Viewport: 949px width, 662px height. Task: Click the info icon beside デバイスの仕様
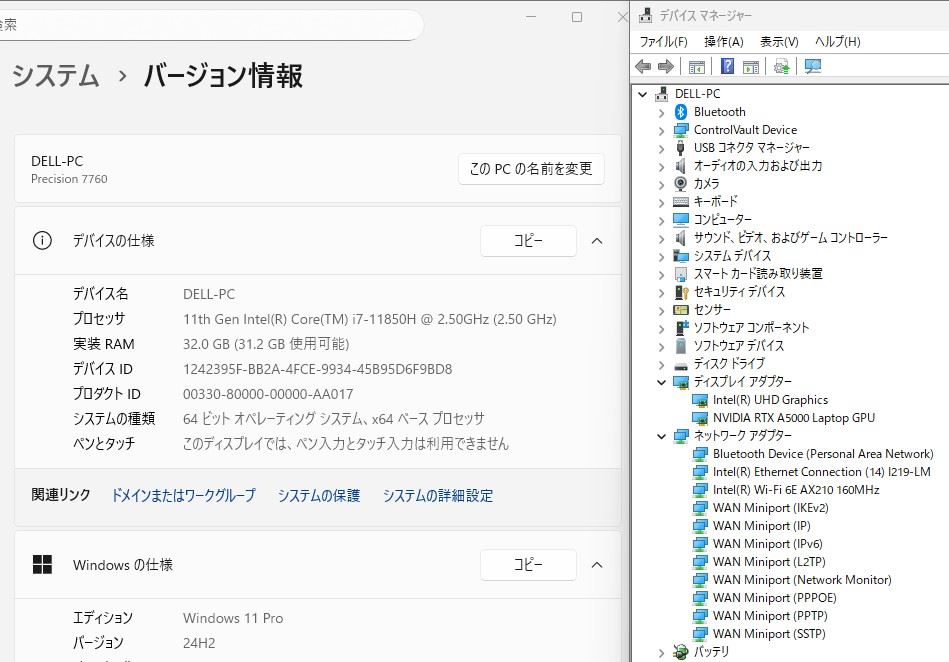click(x=42, y=241)
